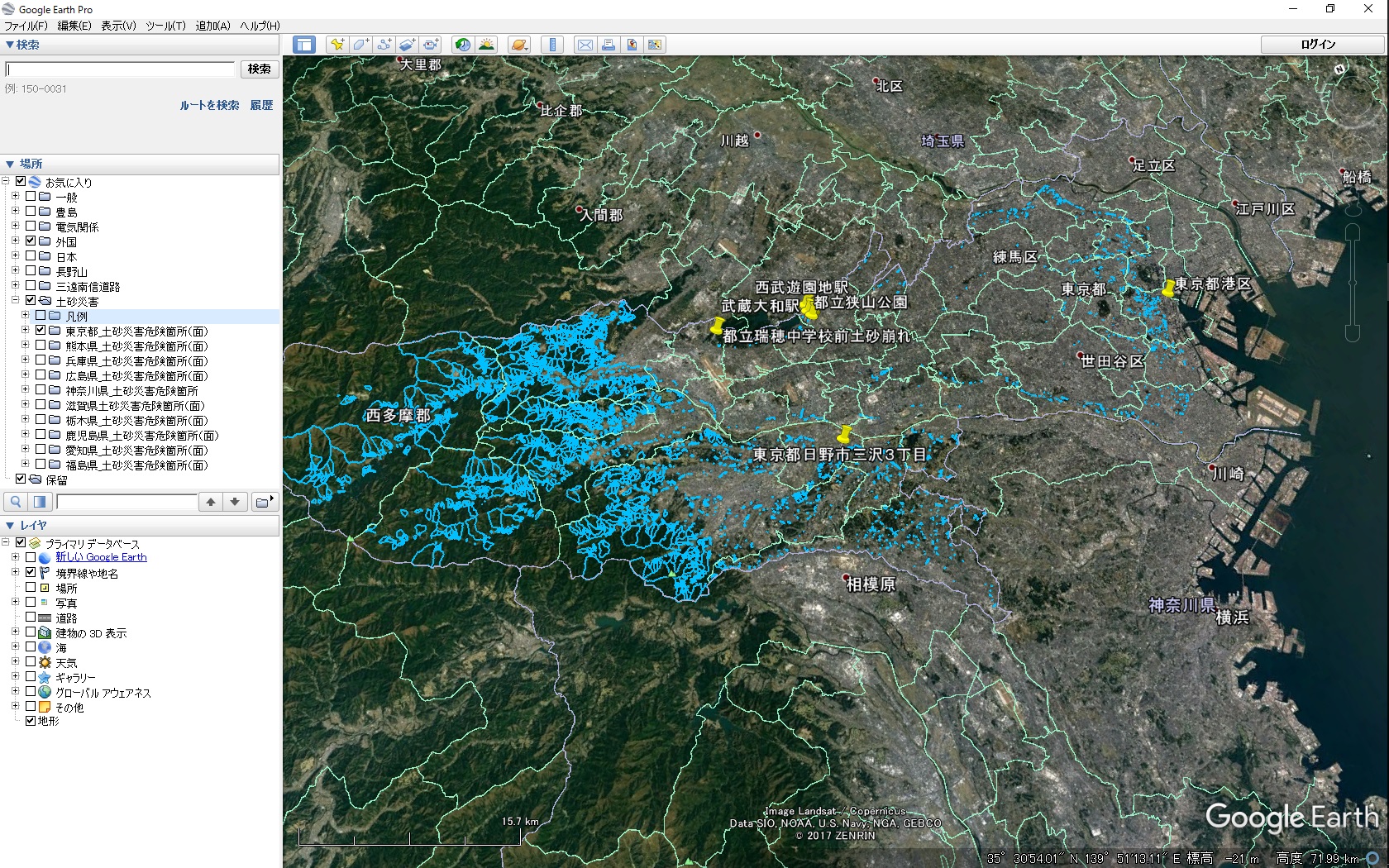Expand ギャラリー layer tree node

tap(15, 677)
